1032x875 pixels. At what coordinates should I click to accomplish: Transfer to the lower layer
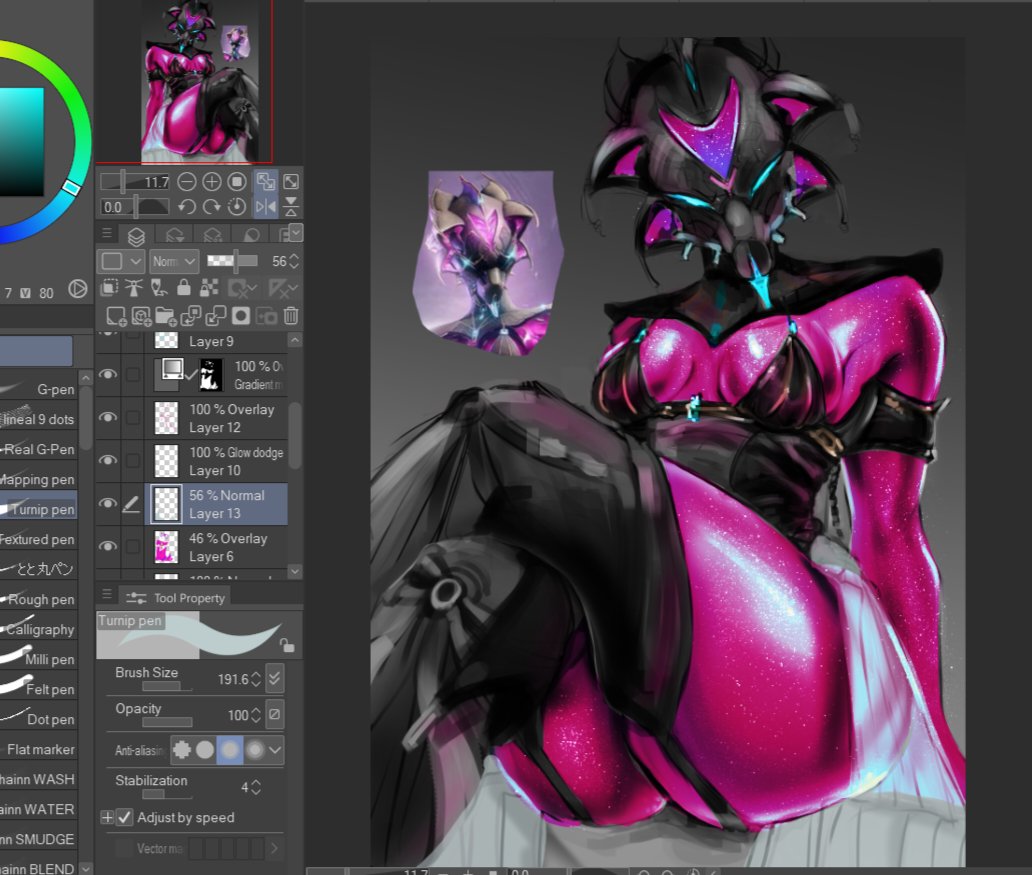pyautogui.click(x=191, y=316)
